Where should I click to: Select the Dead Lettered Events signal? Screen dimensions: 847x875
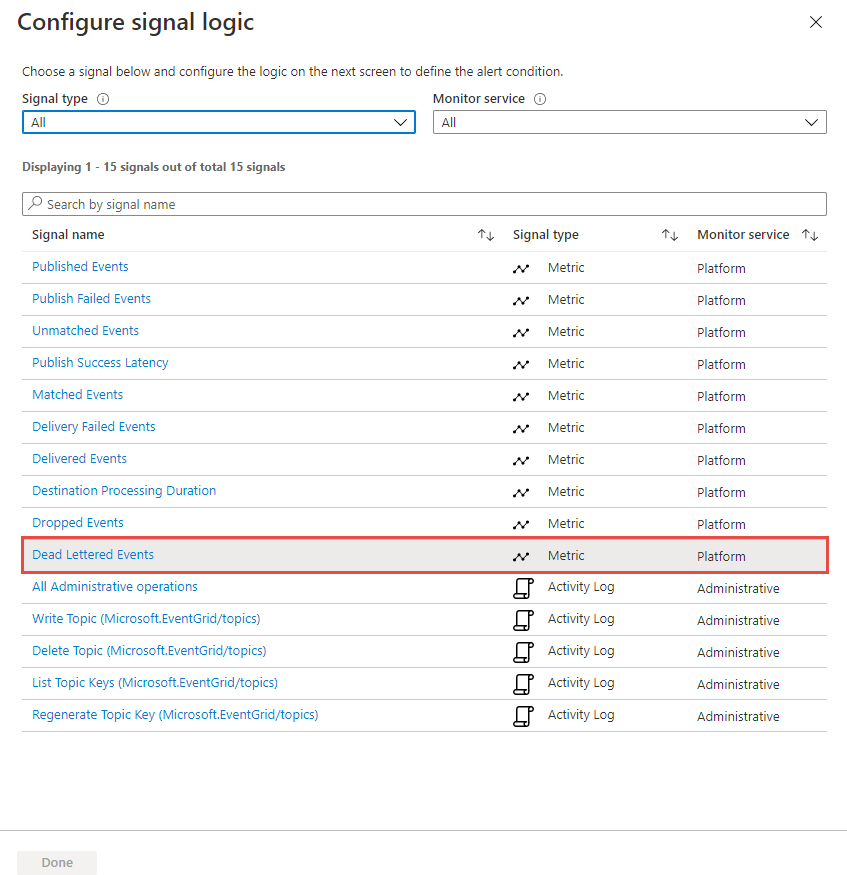point(93,555)
